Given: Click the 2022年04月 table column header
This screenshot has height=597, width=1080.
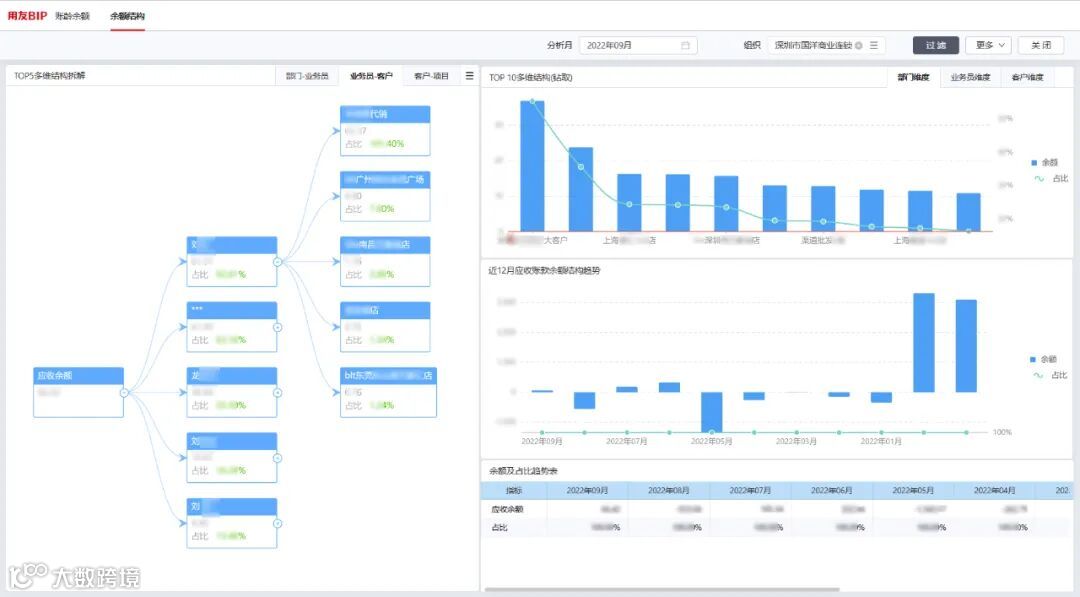Looking at the screenshot, I should point(995,490).
